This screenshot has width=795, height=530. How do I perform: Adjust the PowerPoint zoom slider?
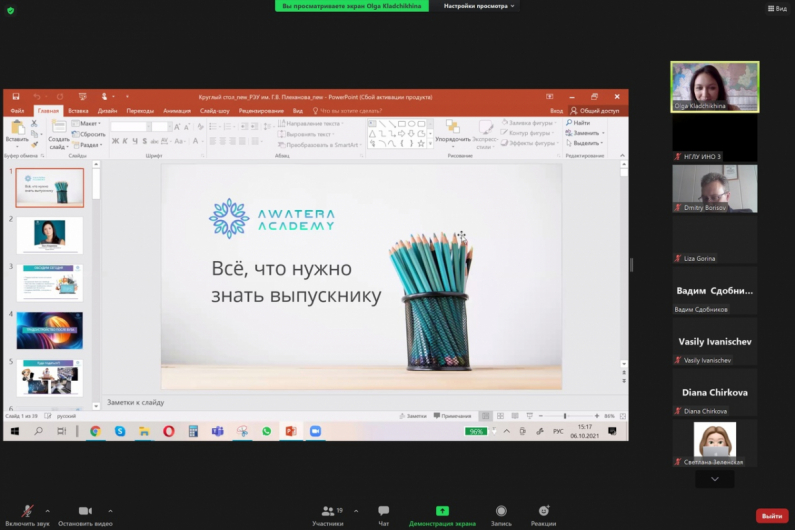[x=565, y=416]
